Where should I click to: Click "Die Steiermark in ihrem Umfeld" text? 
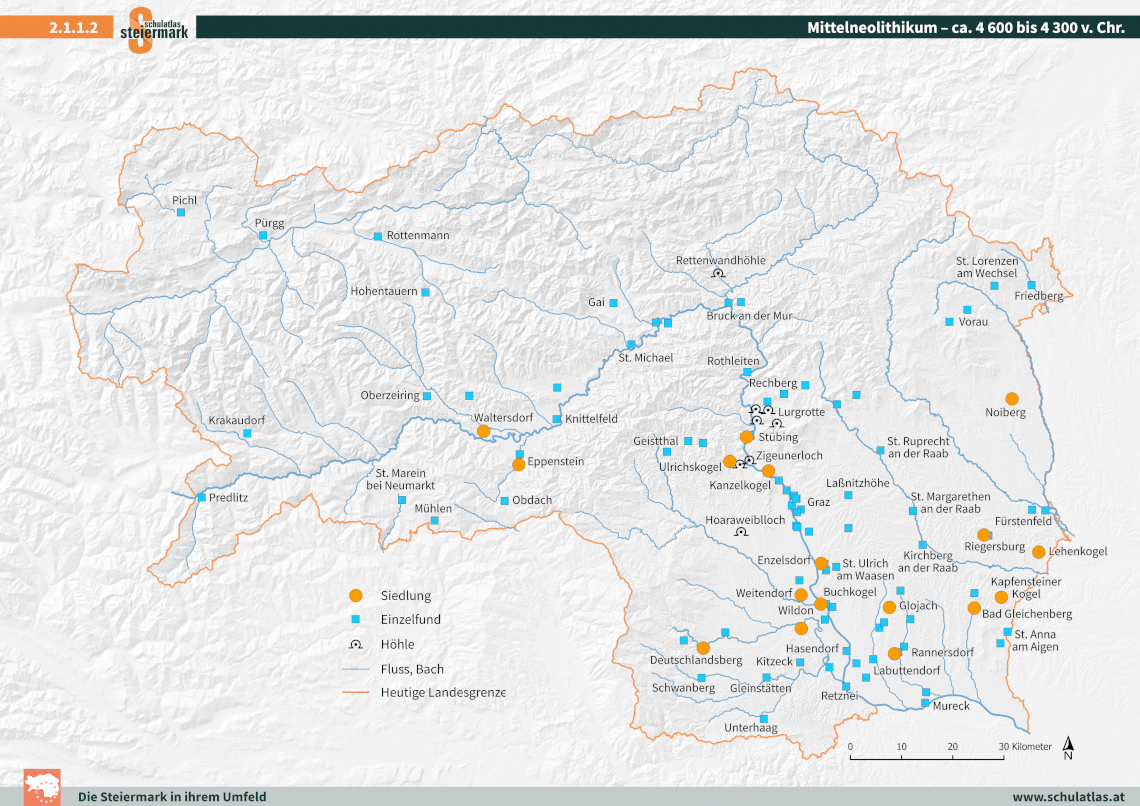[x=172, y=797]
